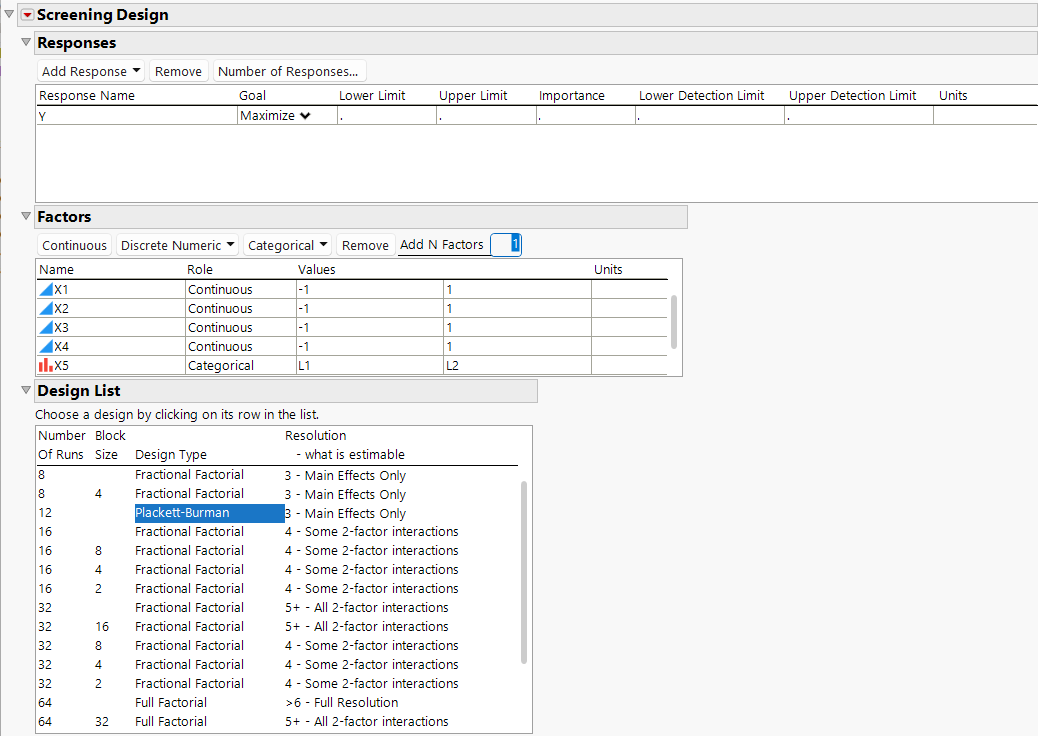The width and height of the screenshot is (1038, 736).
Task: Open the Discrete Numeric dropdown
Action: (x=178, y=246)
